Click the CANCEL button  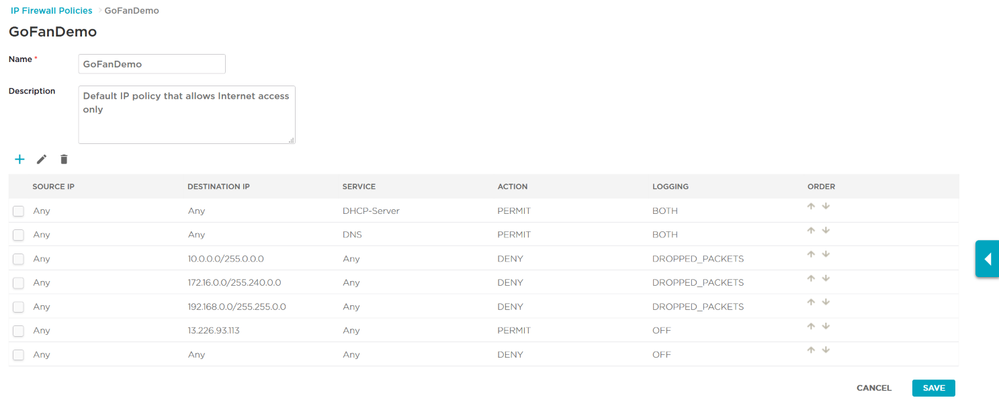[874, 388]
